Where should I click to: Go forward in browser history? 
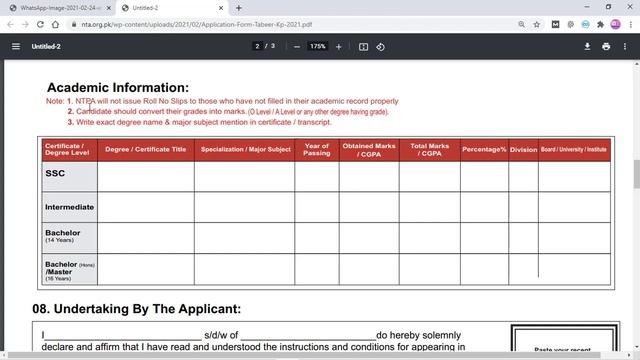(x=25, y=24)
